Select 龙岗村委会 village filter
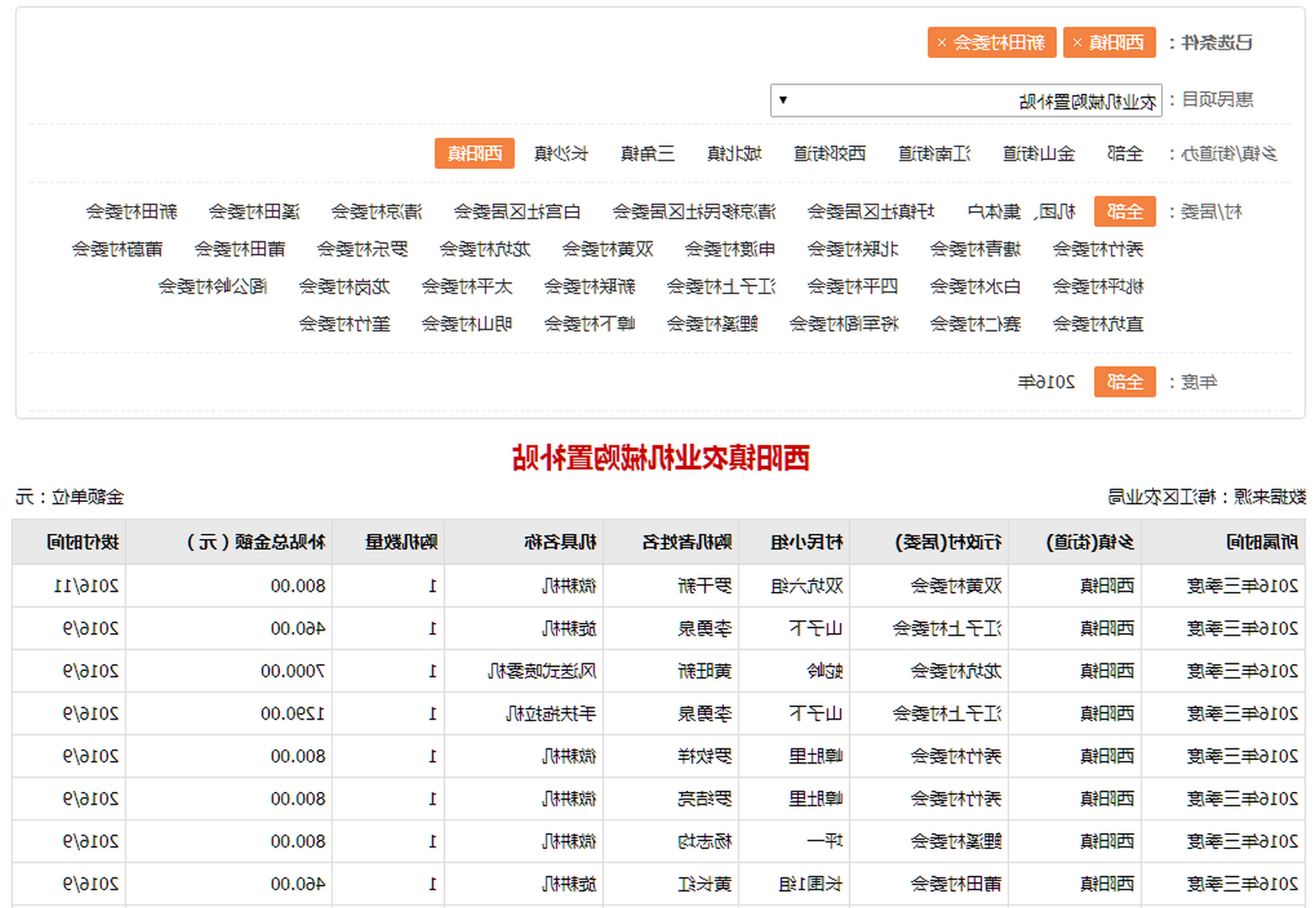Screen dimensions: 1316x908 345,287
